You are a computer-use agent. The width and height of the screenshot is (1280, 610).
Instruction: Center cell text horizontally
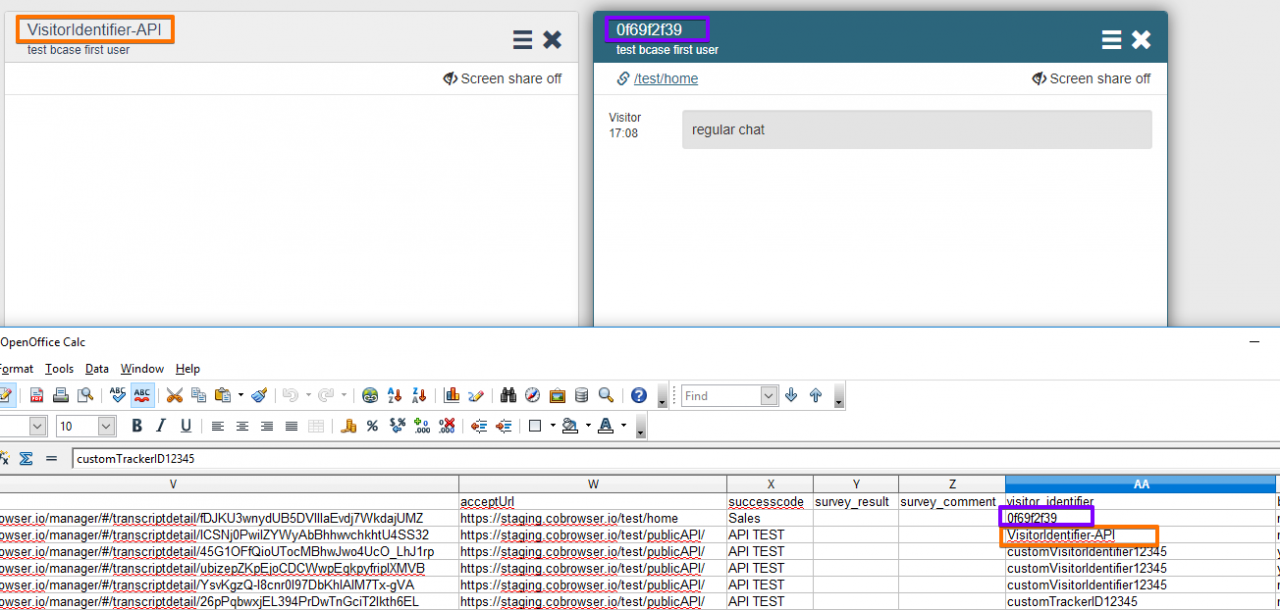[x=242, y=426]
